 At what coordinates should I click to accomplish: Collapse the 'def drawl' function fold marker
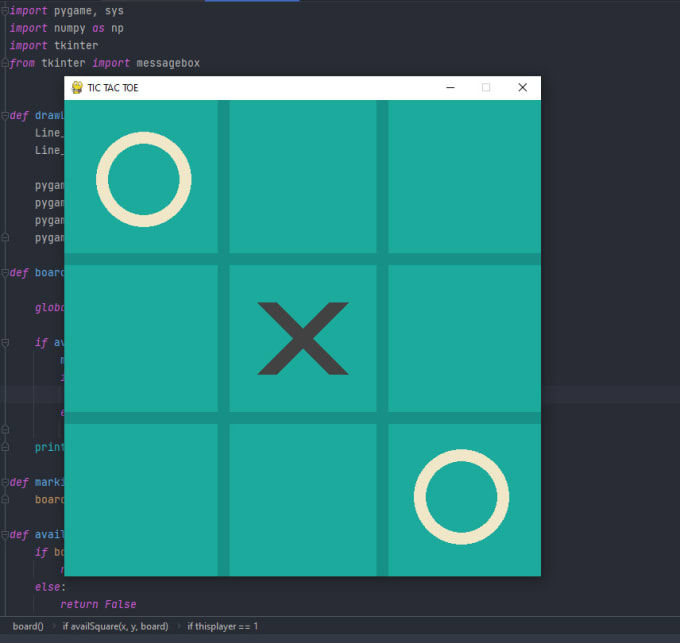[x=5, y=115]
